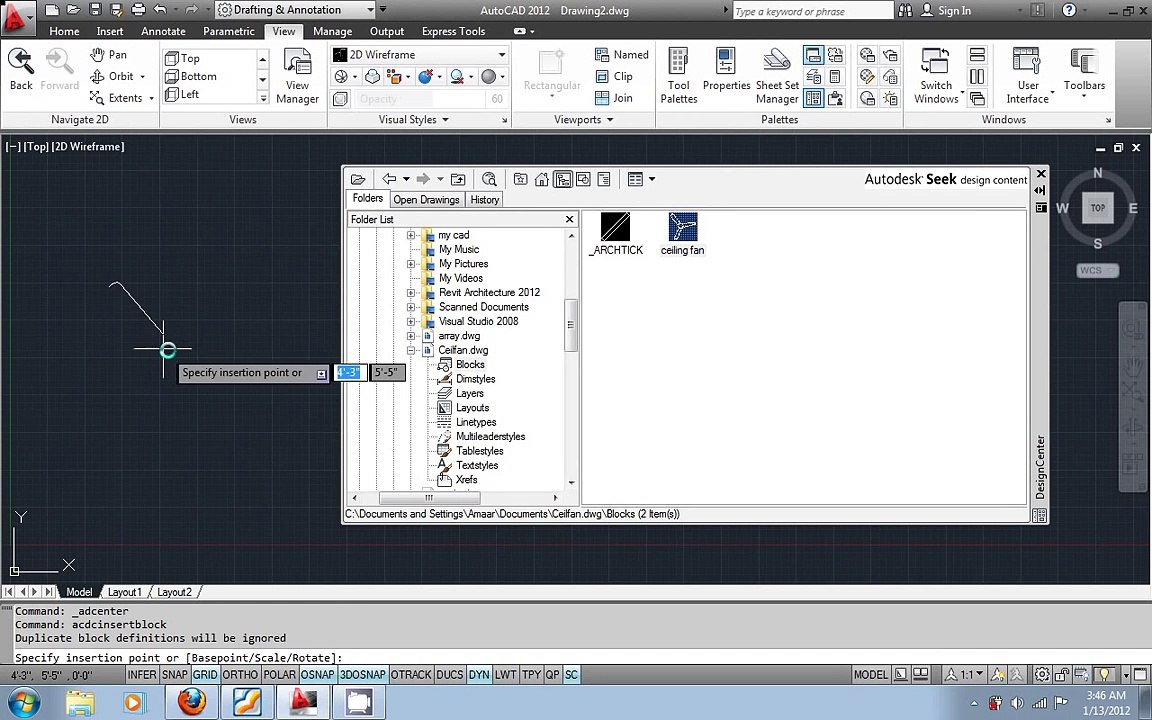This screenshot has width=1152, height=720.
Task: Select the Left view
Action: click(x=190, y=94)
